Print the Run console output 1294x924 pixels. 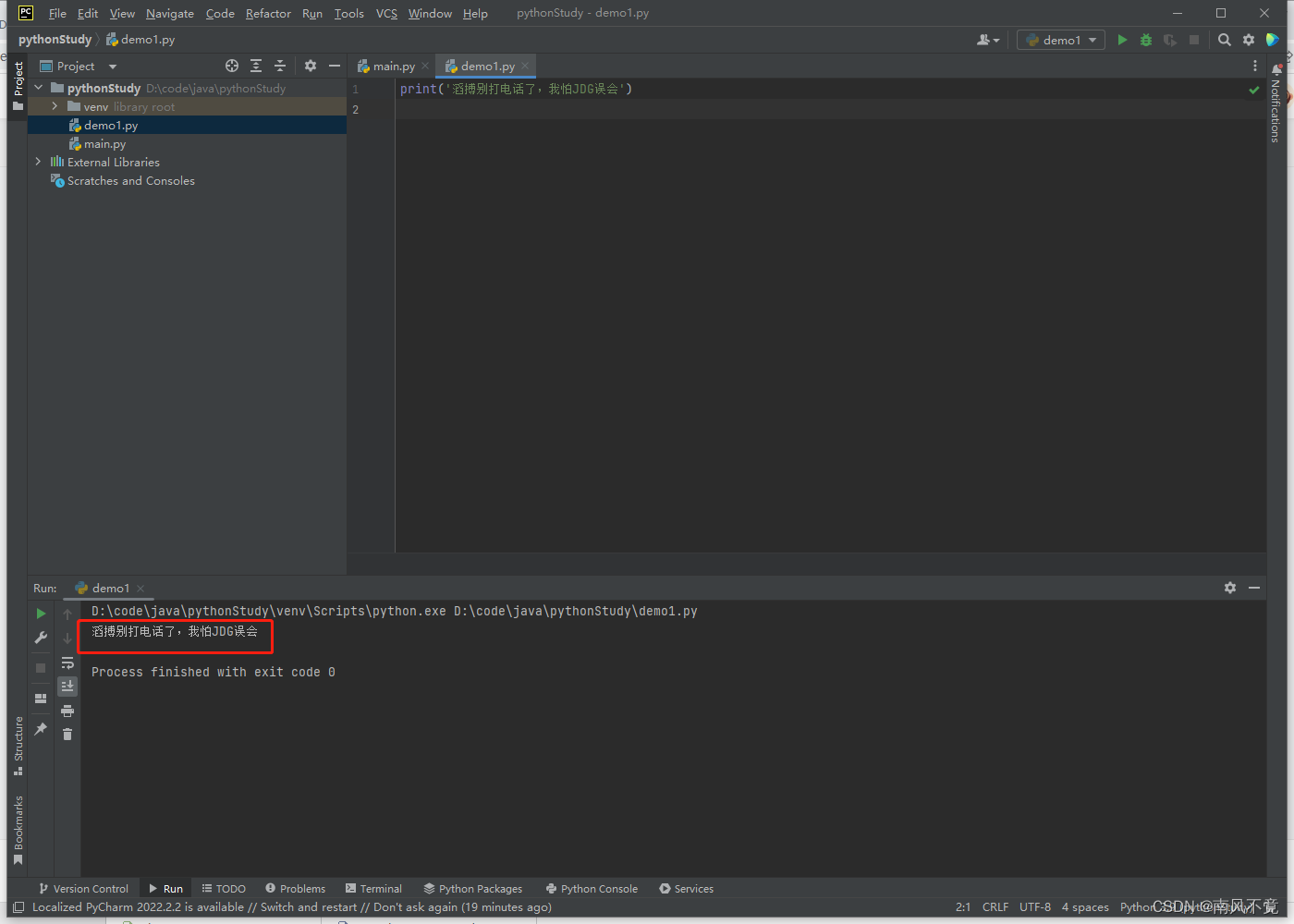point(67,711)
